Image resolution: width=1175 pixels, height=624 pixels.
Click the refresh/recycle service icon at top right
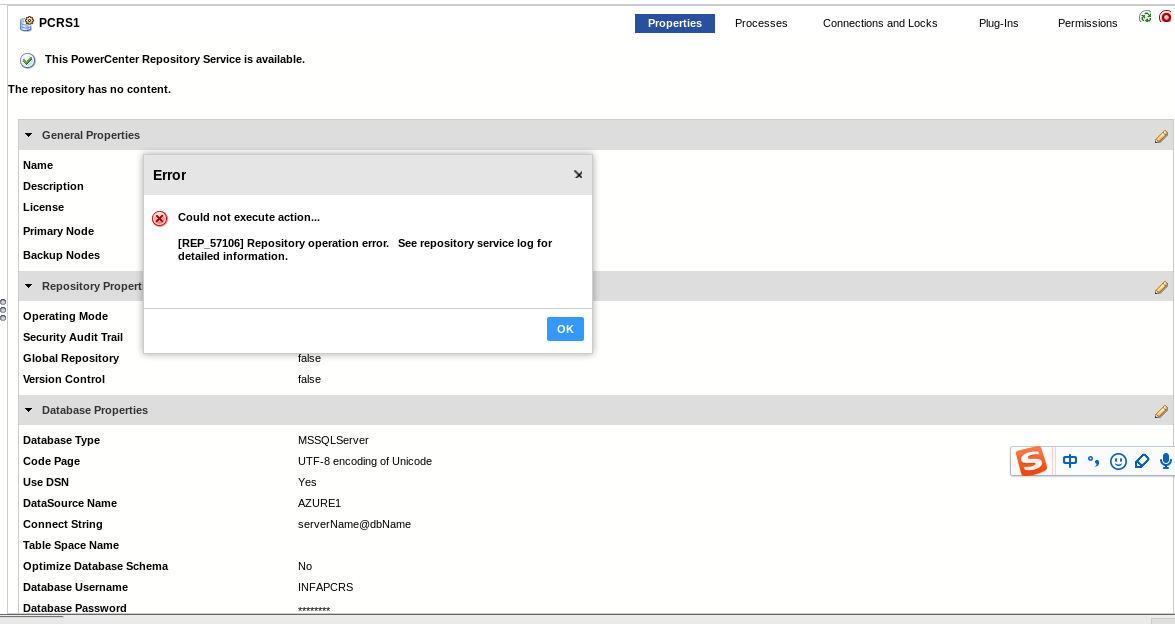coord(1145,16)
